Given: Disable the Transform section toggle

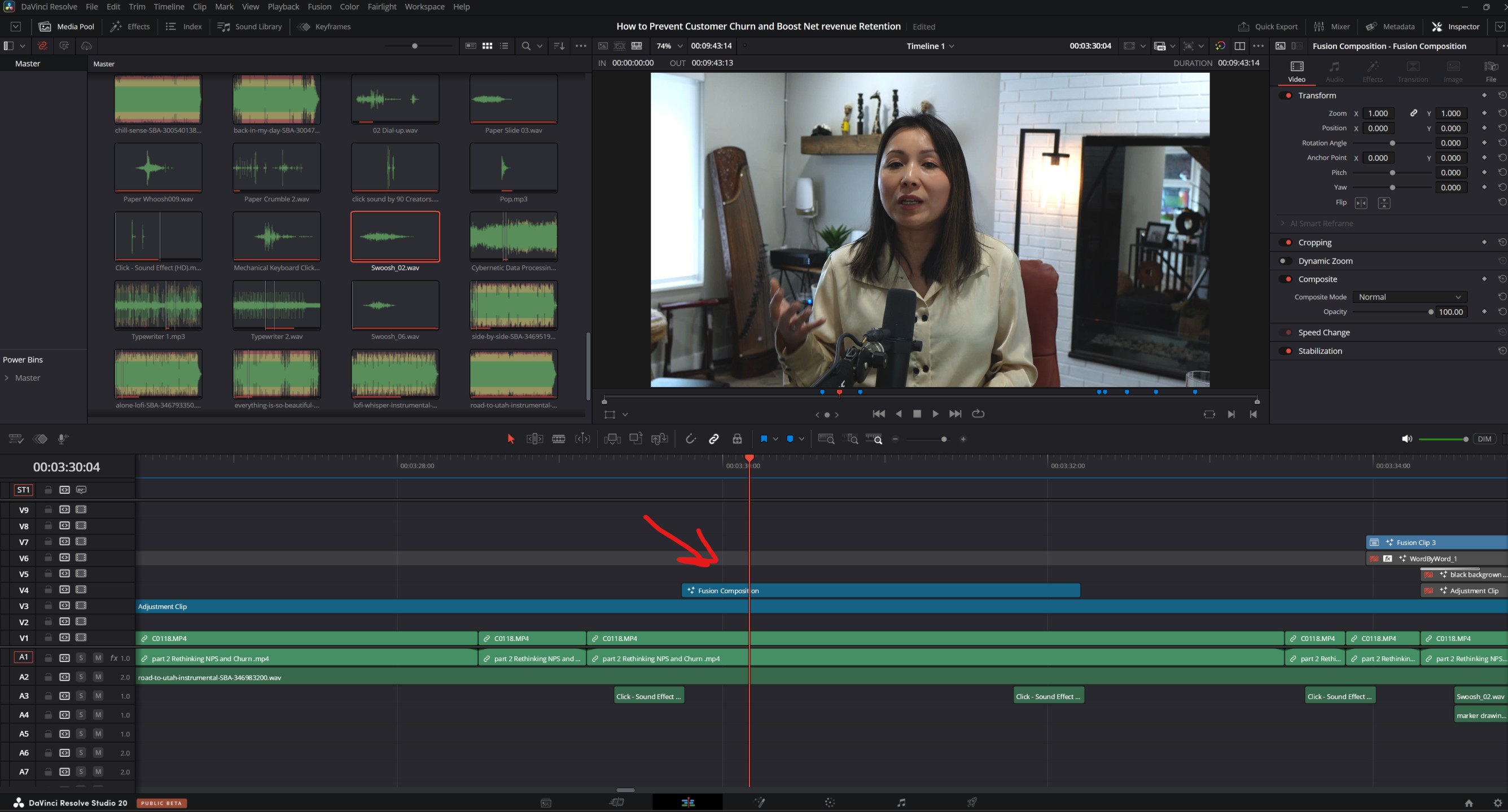Looking at the screenshot, I should pos(1287,95).
